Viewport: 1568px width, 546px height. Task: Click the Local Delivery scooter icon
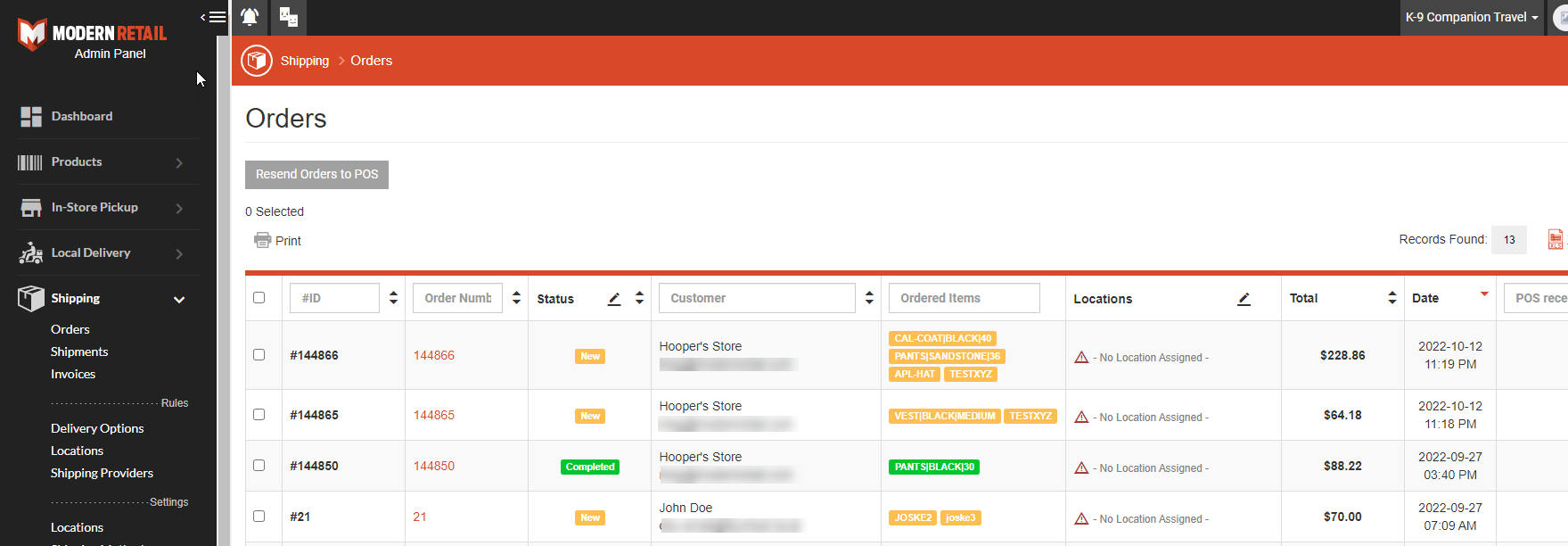click(x=30, y=253)
